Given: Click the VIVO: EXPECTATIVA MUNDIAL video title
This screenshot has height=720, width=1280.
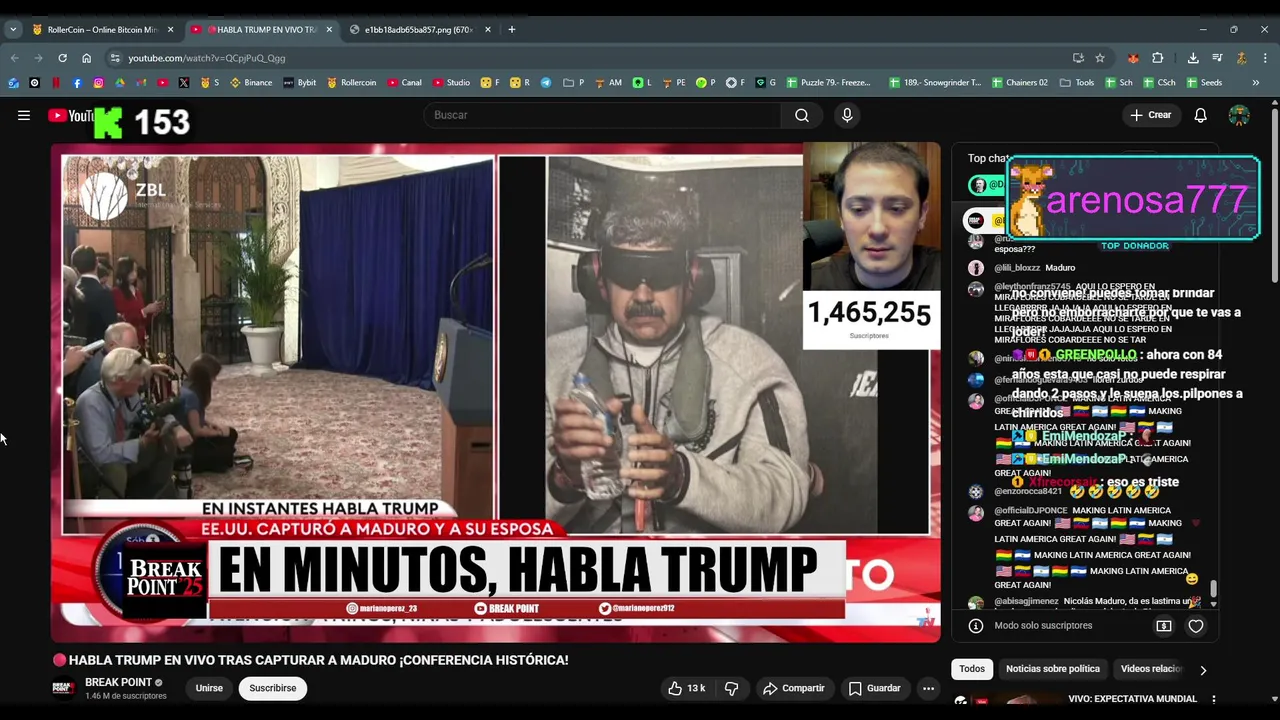Looking at the screenshot, I should [1132, 699].
